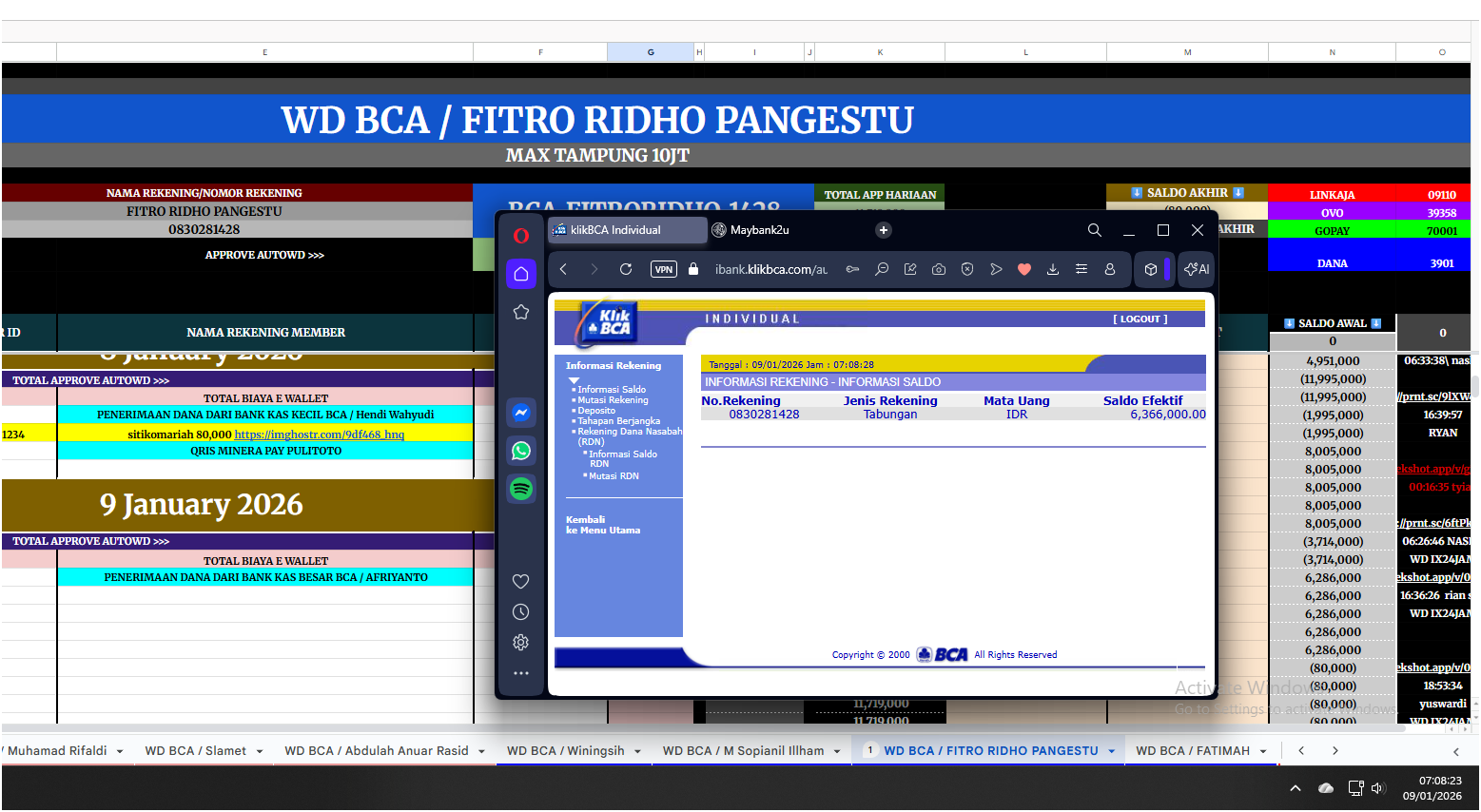The width and height of the screenshot is (1481, 812).
Task: Collapse the Informasi Rekening triangle
Action: (574, 379)
